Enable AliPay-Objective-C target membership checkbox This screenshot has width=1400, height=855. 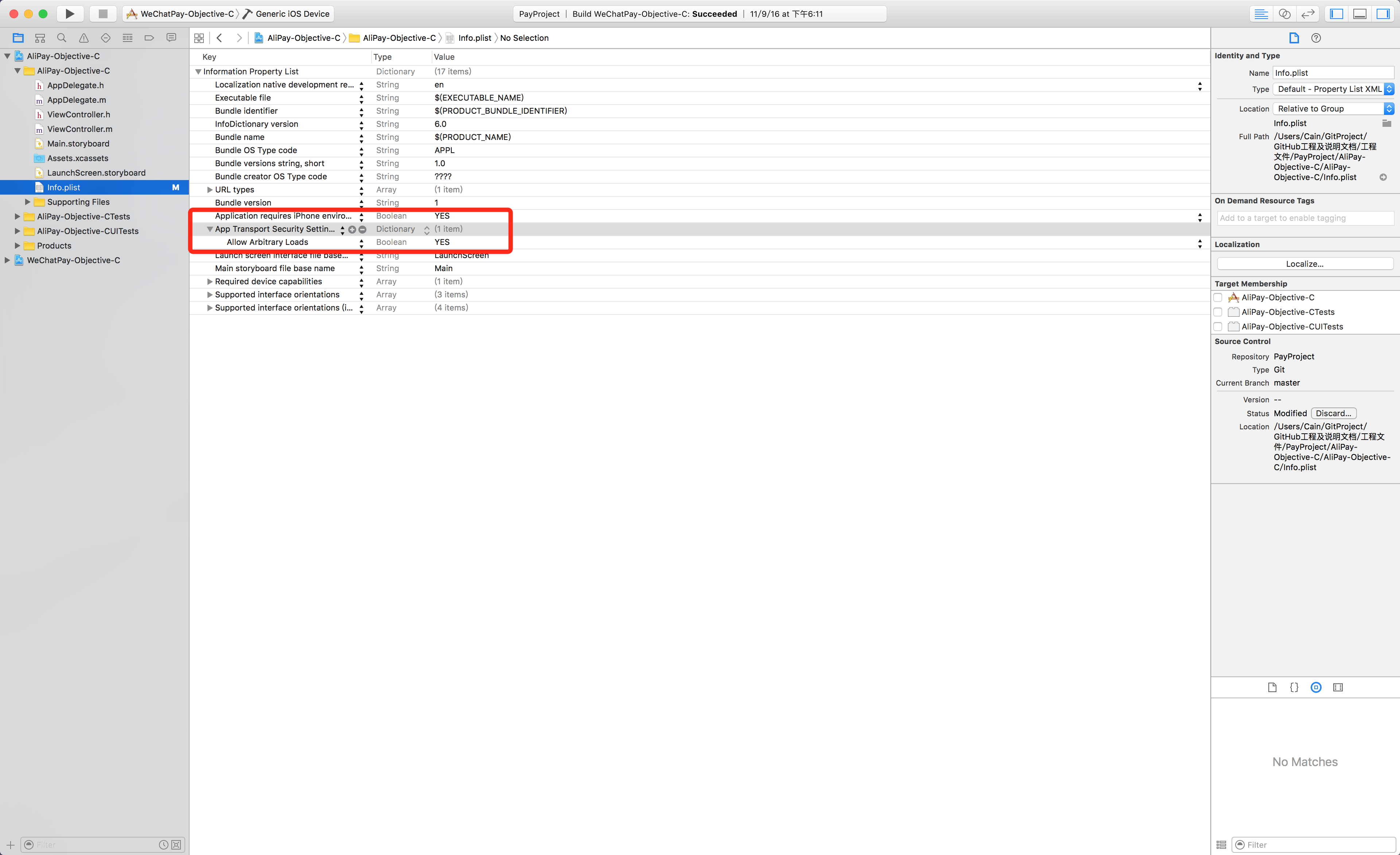1218,298
